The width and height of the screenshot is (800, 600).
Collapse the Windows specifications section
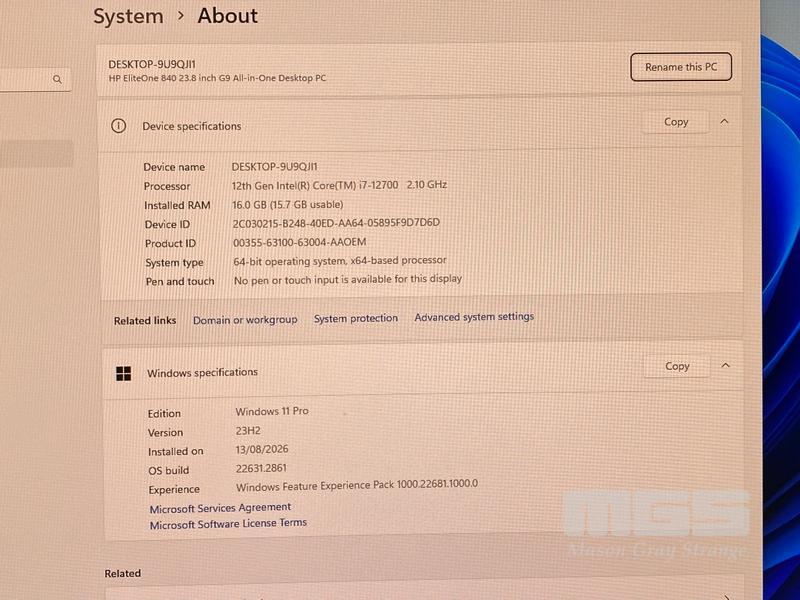point(725,365)
